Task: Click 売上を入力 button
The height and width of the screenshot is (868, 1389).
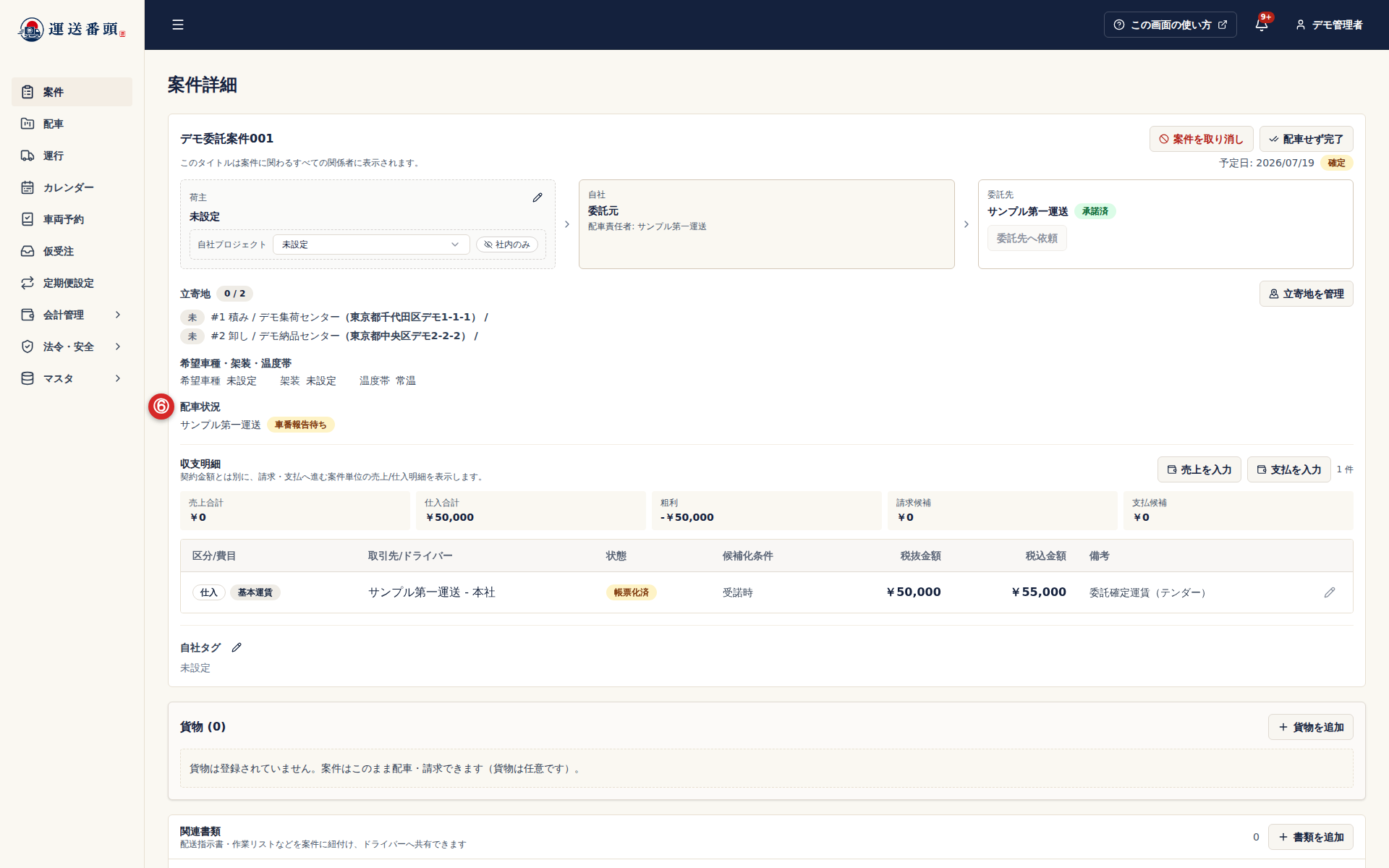Action: 1199,469
